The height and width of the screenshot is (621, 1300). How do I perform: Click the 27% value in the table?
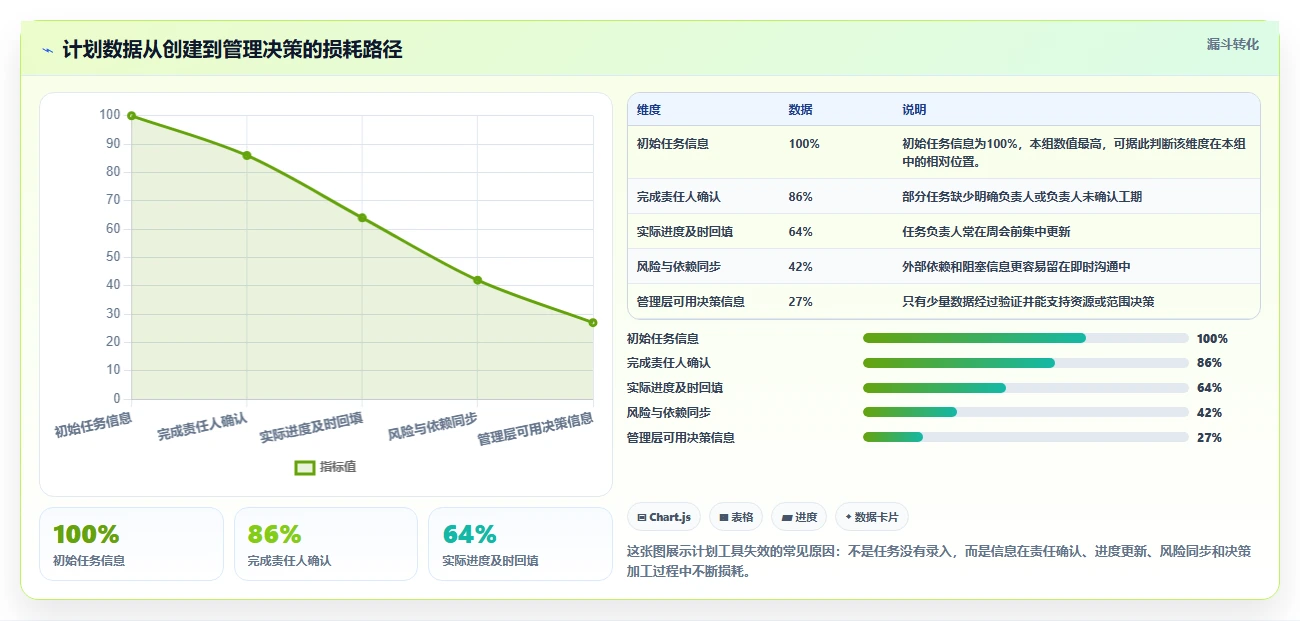coord(800,302)
